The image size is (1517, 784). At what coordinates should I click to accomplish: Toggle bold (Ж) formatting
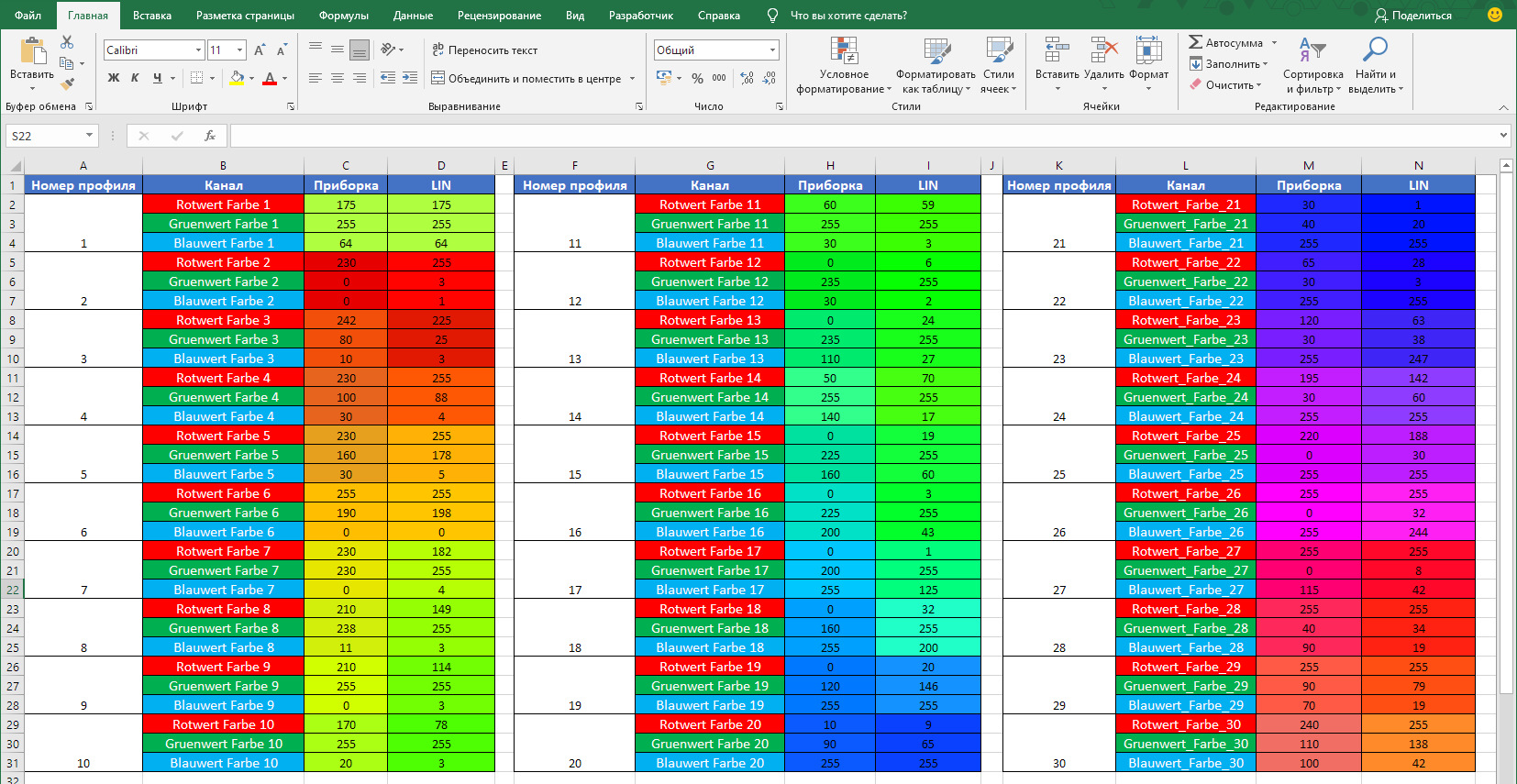(x=114, y=78)
